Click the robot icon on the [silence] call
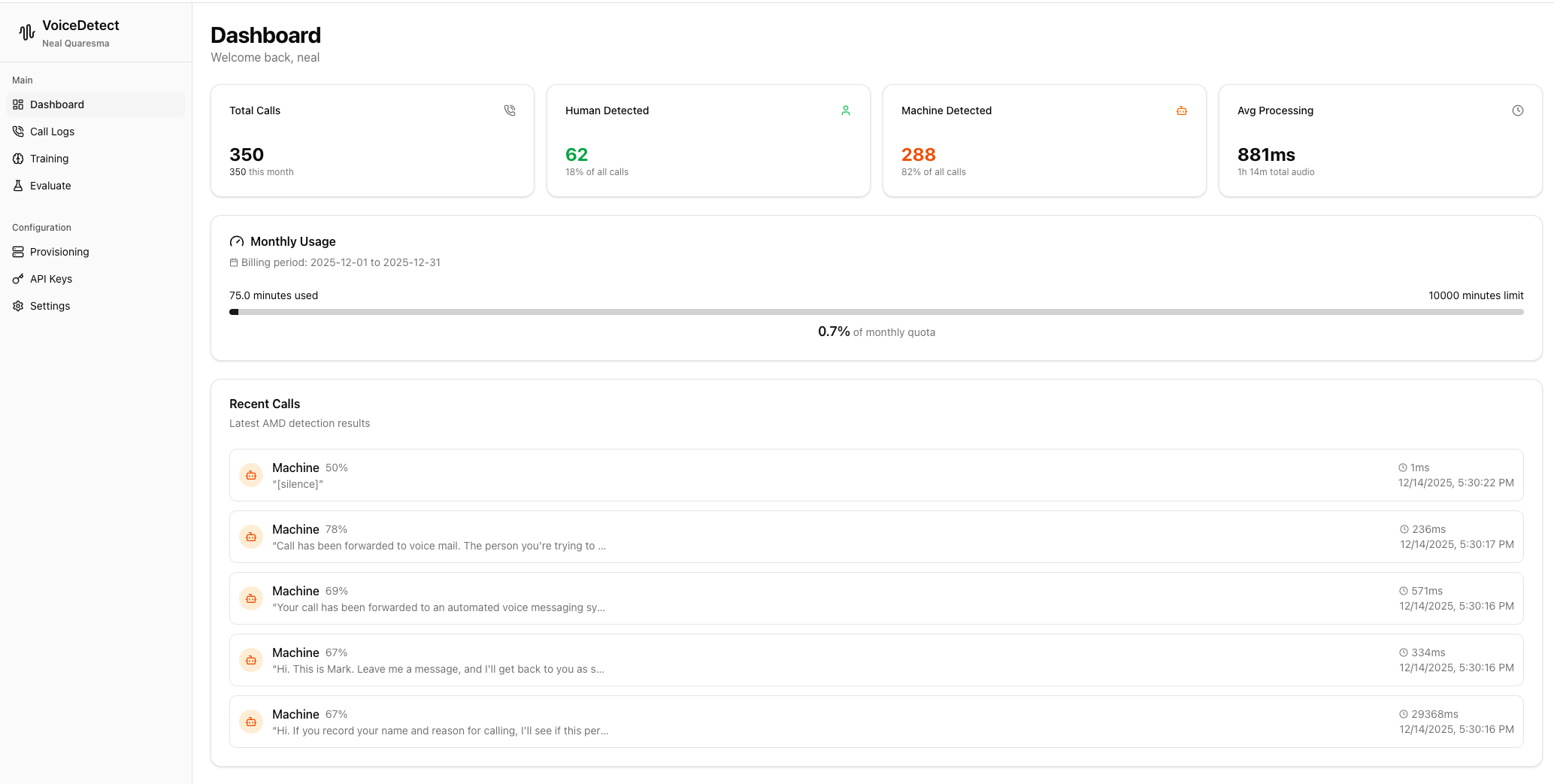Screen dimensions: 1554x784 coord(251,475)
